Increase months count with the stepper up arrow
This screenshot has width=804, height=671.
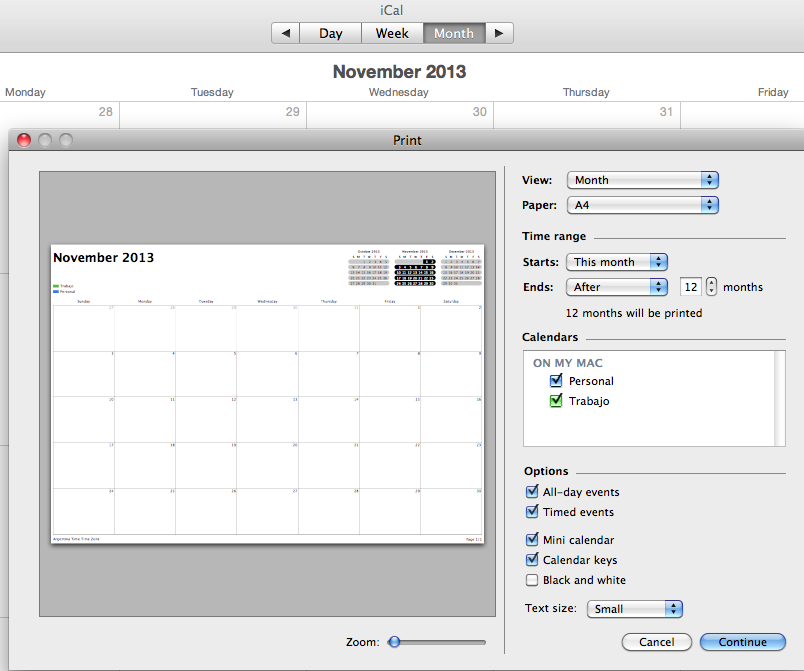click(710, 282)
